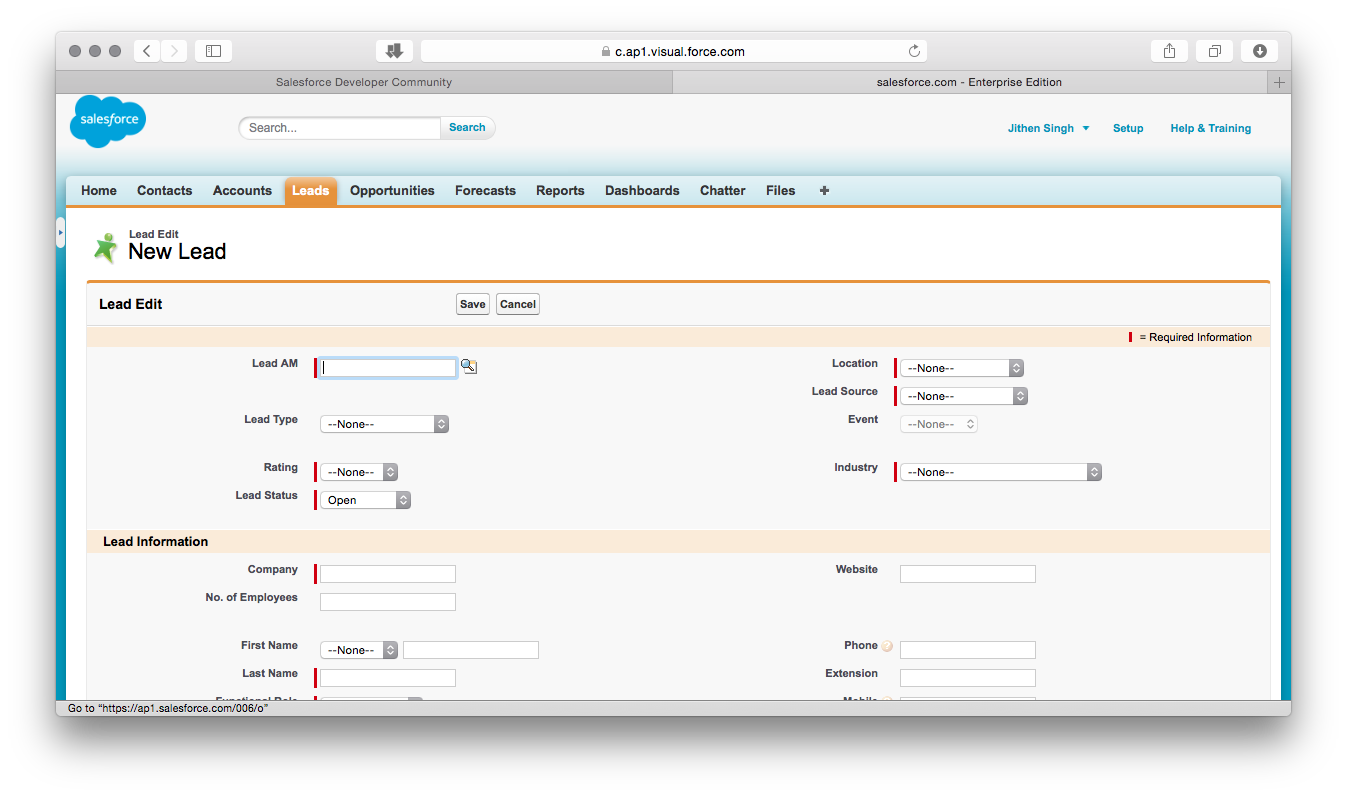The height and width of the screenshot is (796, 1347).
Task: Open the Safari share menu
Action: (x=1169, y=51)
